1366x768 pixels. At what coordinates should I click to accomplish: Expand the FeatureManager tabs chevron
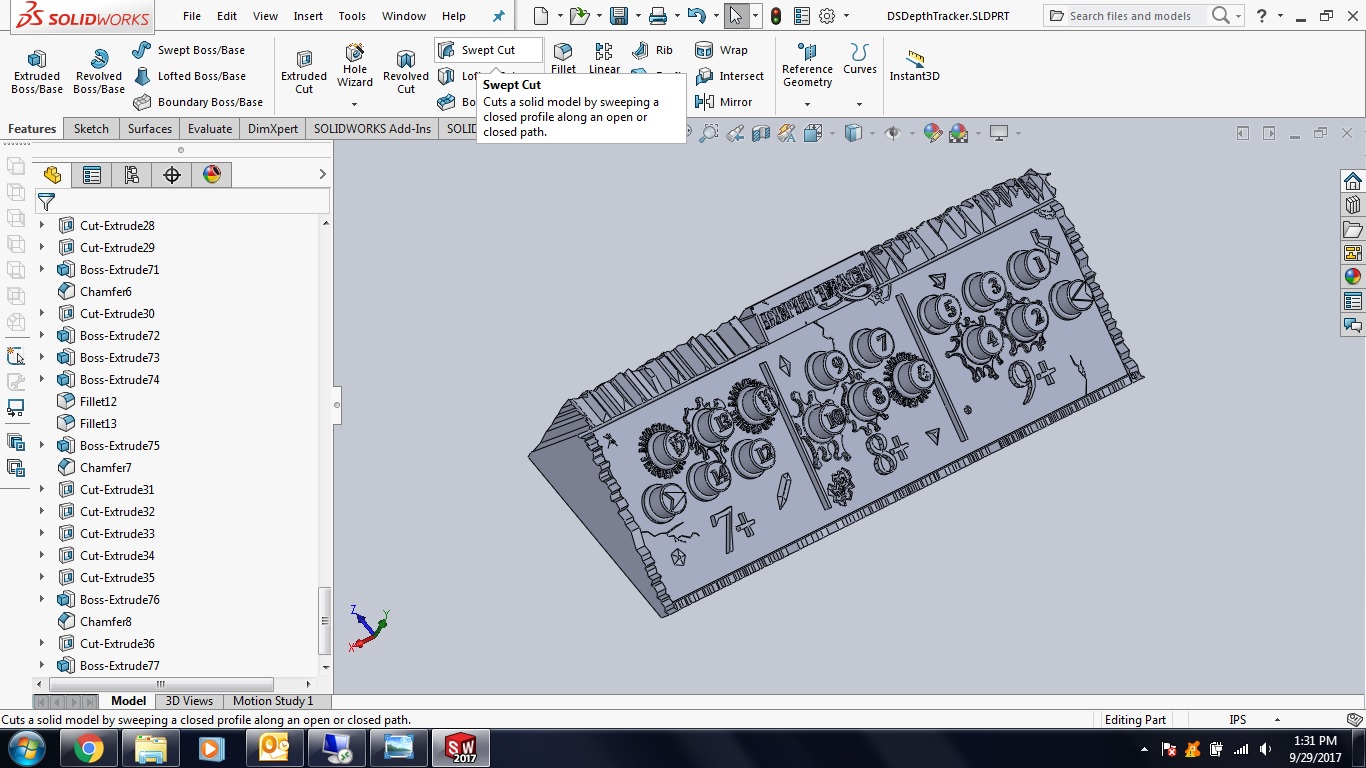(x=322, y=175)
